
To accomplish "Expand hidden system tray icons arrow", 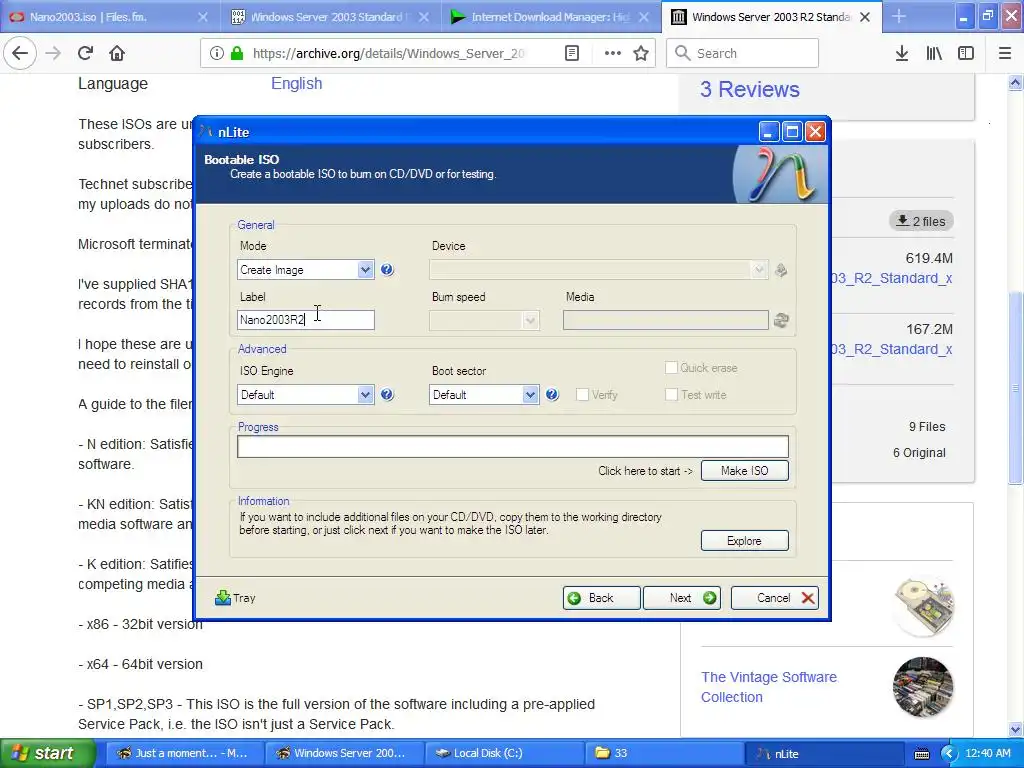I will pos(949,753).
